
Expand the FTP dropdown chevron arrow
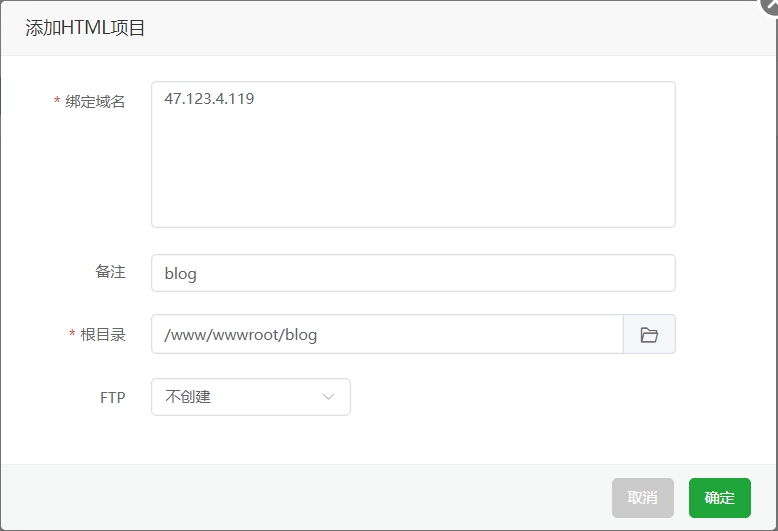pyautogui.click(x=329, y=397)
